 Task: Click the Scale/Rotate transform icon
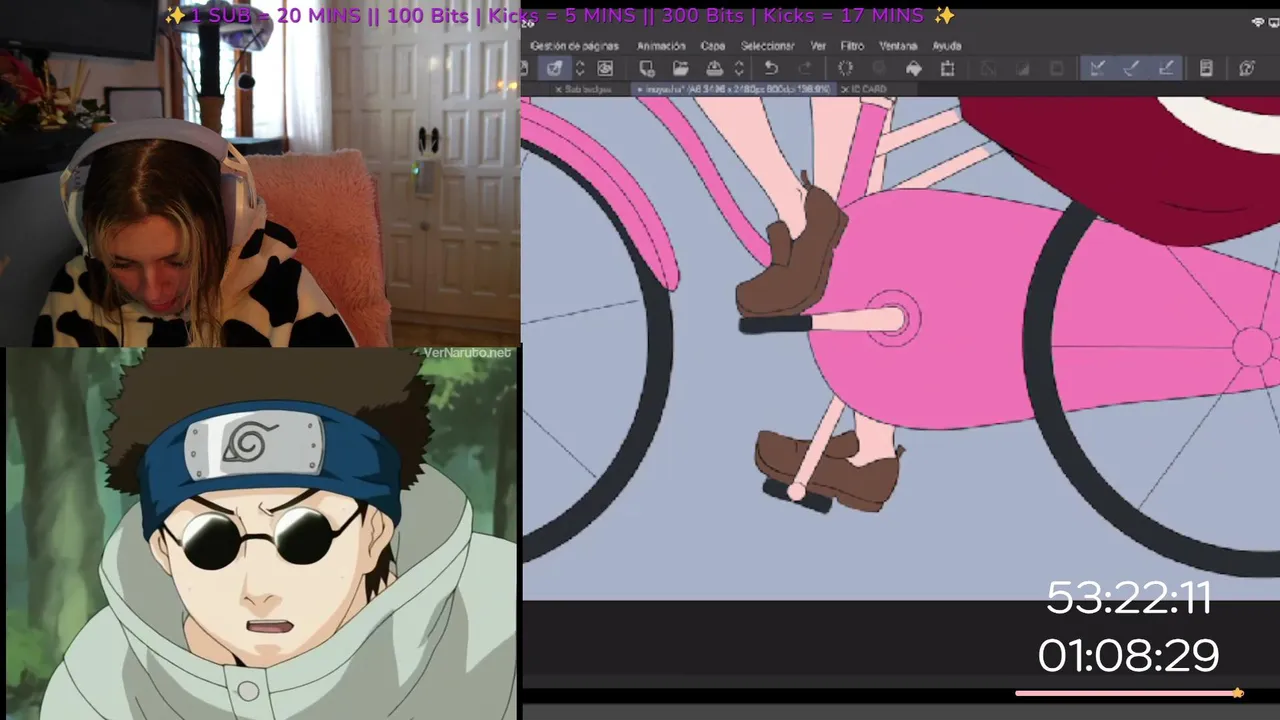pos(948,68)
